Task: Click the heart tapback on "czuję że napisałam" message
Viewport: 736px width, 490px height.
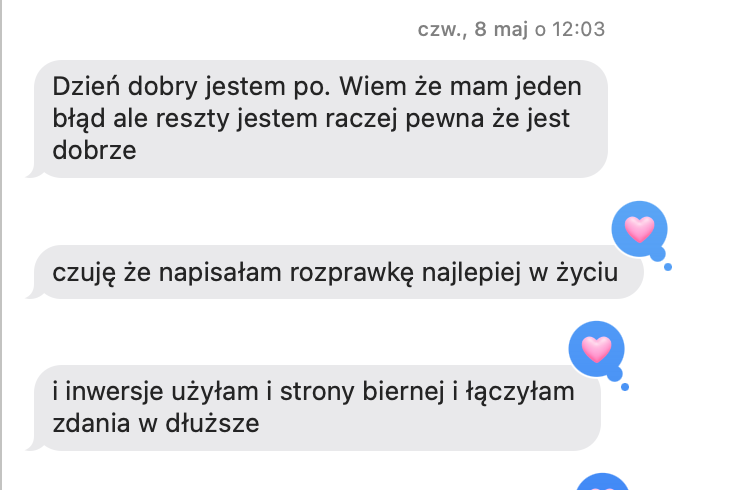Action: tap(639, 229)
